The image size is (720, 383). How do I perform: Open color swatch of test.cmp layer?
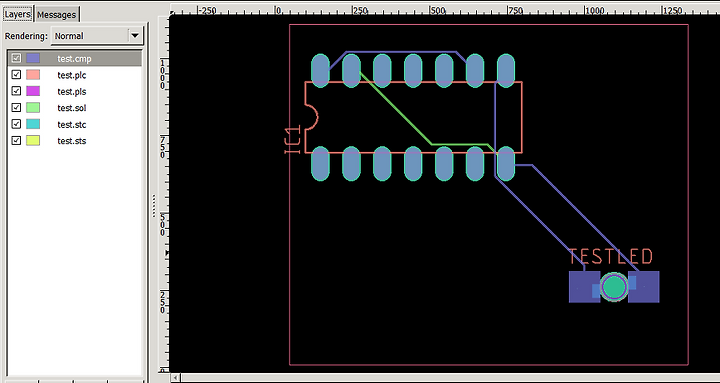(x=33, y=58)
